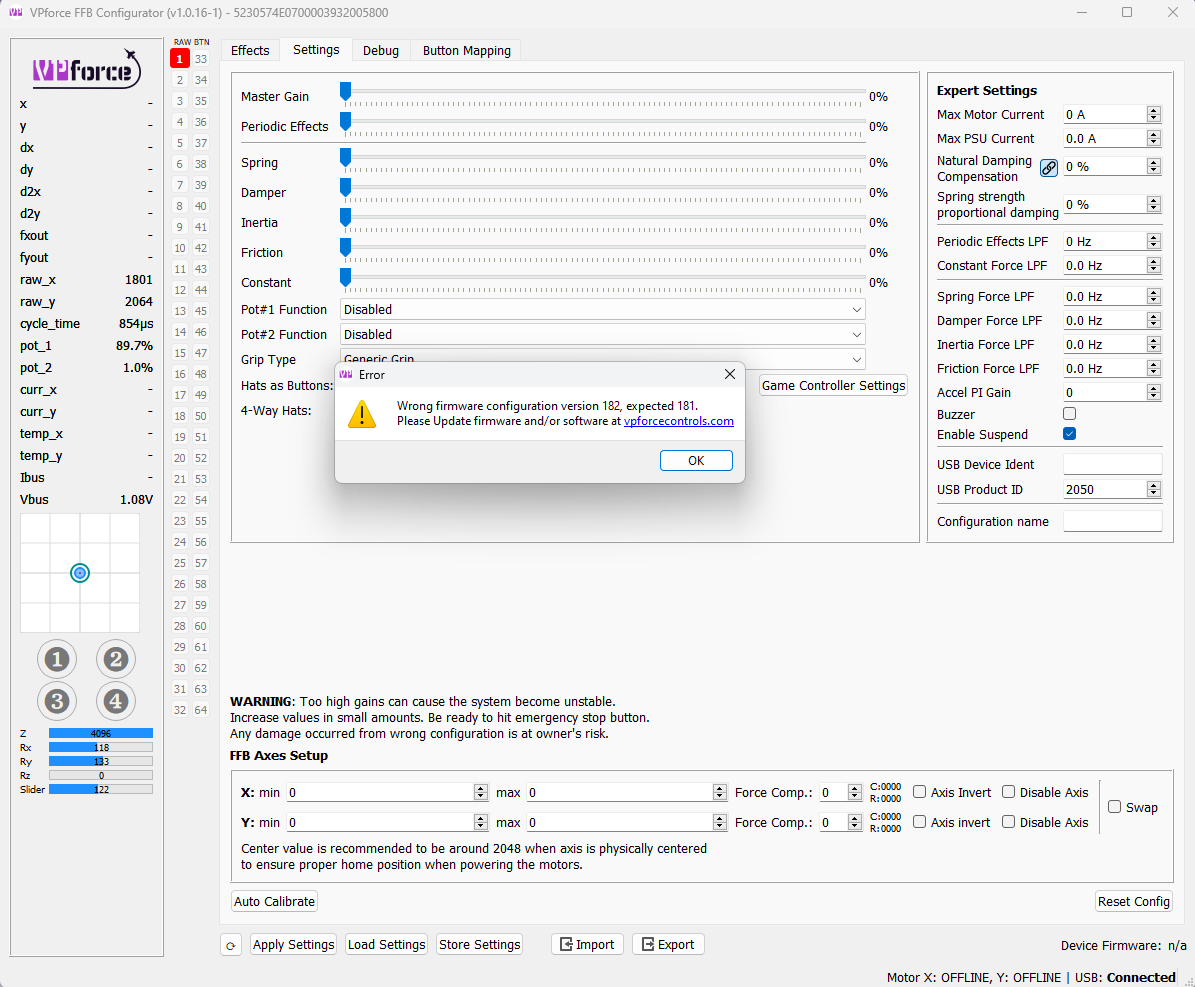Click the yellow warning icon in Error dialog

click(362, 414)
